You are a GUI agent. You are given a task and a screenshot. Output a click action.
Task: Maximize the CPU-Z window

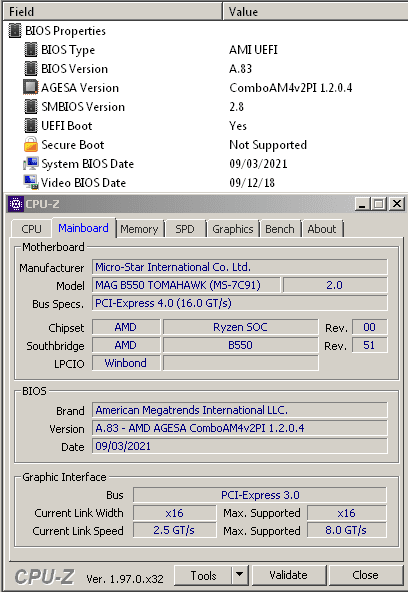379,204
